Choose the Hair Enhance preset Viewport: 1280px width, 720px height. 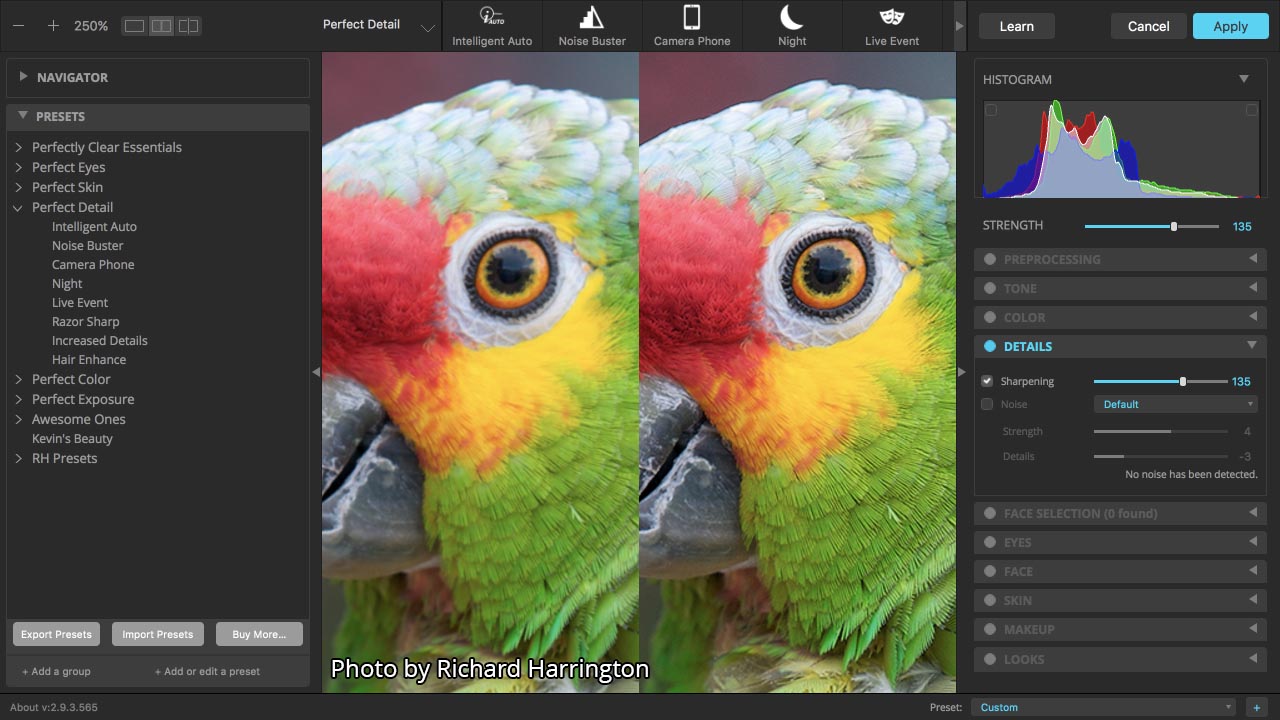coord(89,360)
